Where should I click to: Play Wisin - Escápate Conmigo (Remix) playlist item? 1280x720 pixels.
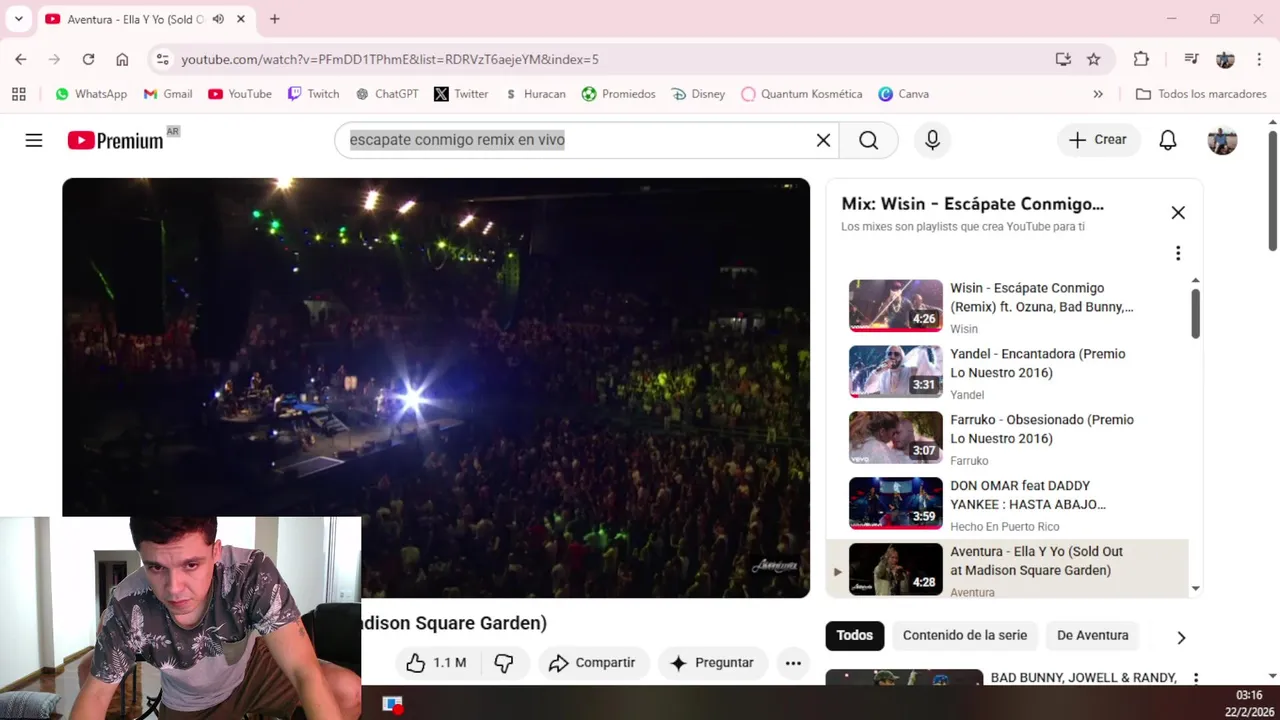1007,306
